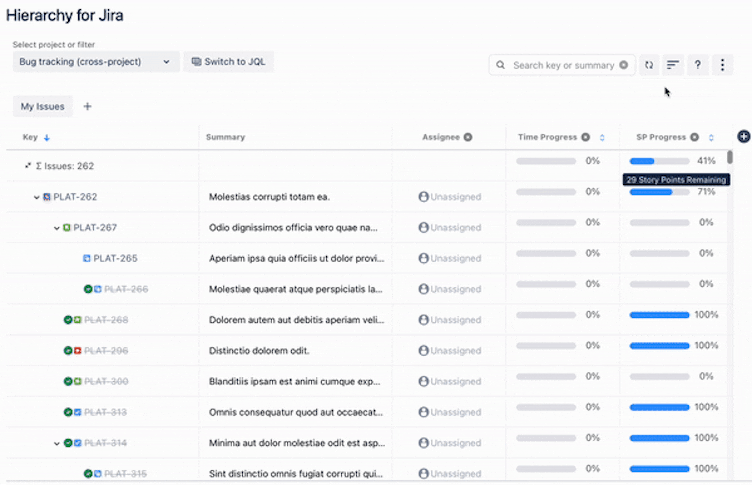
Task: Click the done checkmark icon on PLAT-314
Action: coord(68,443)
